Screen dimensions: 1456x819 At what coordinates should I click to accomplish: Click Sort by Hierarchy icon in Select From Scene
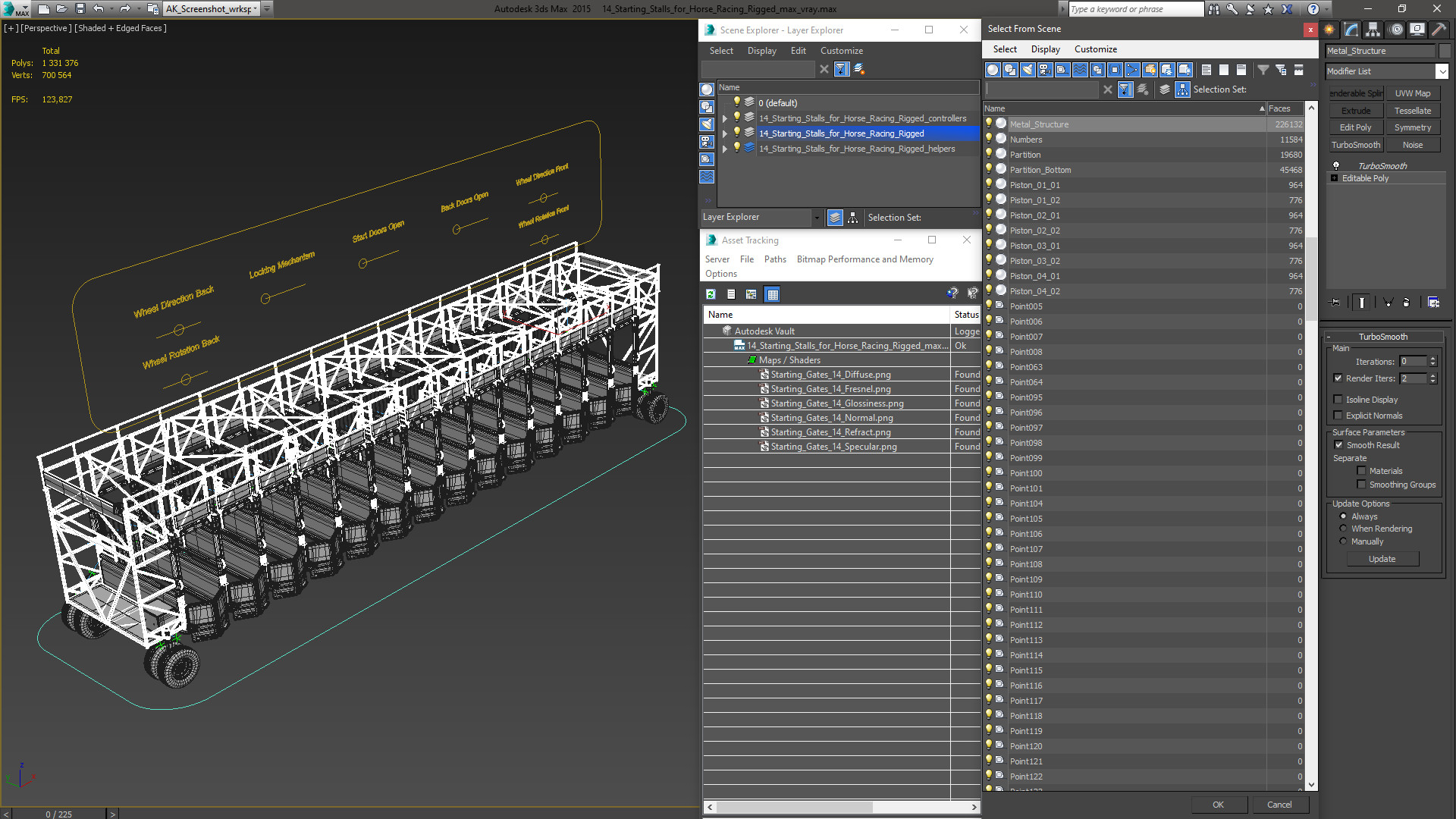click(x=1183, y=89)
